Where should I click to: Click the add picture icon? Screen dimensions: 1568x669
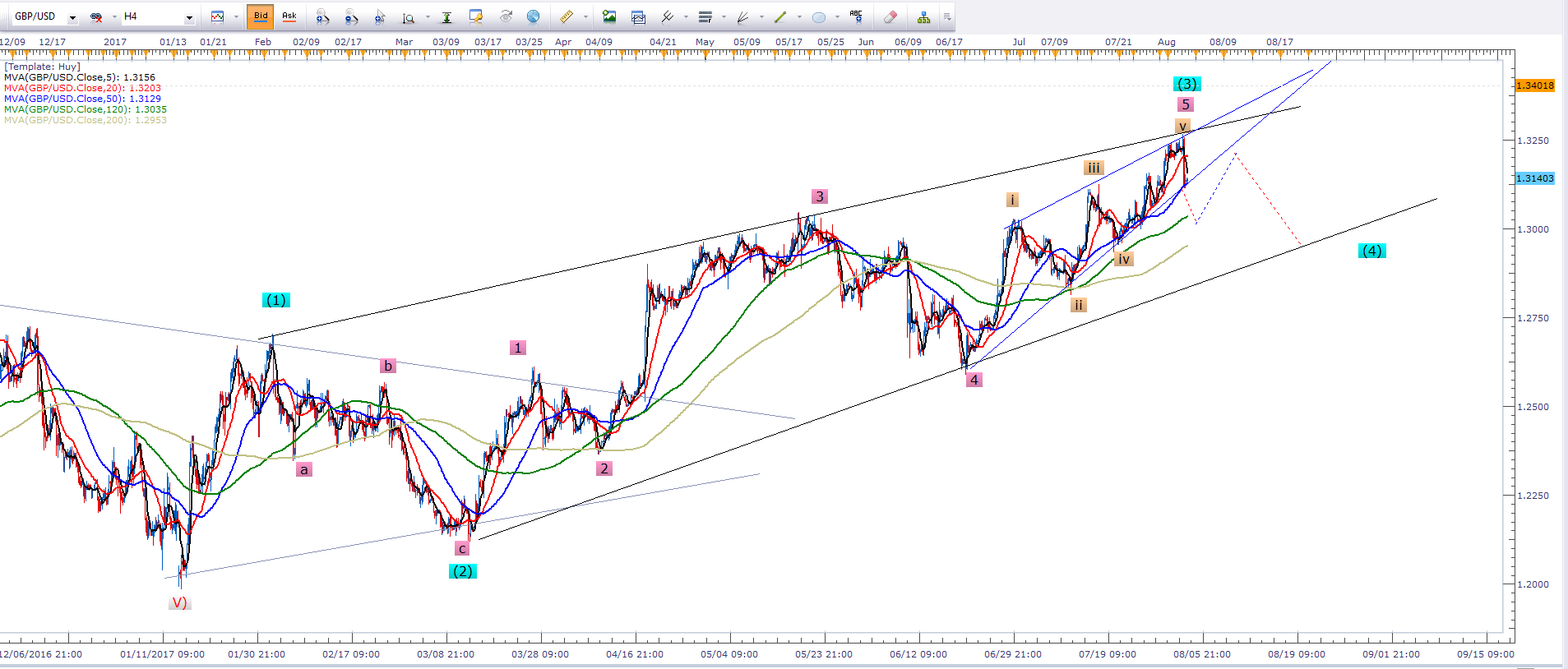[x=609, y=16]
